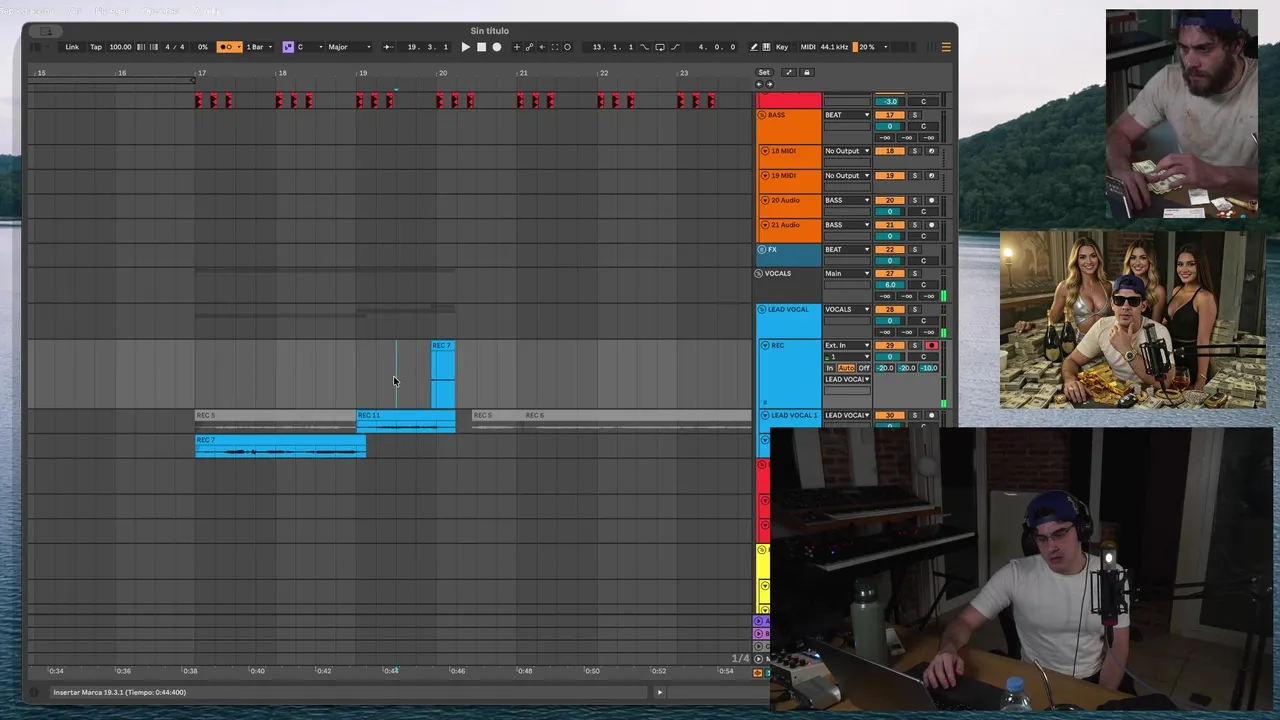Open the root note C dropdown

(310, 47)
